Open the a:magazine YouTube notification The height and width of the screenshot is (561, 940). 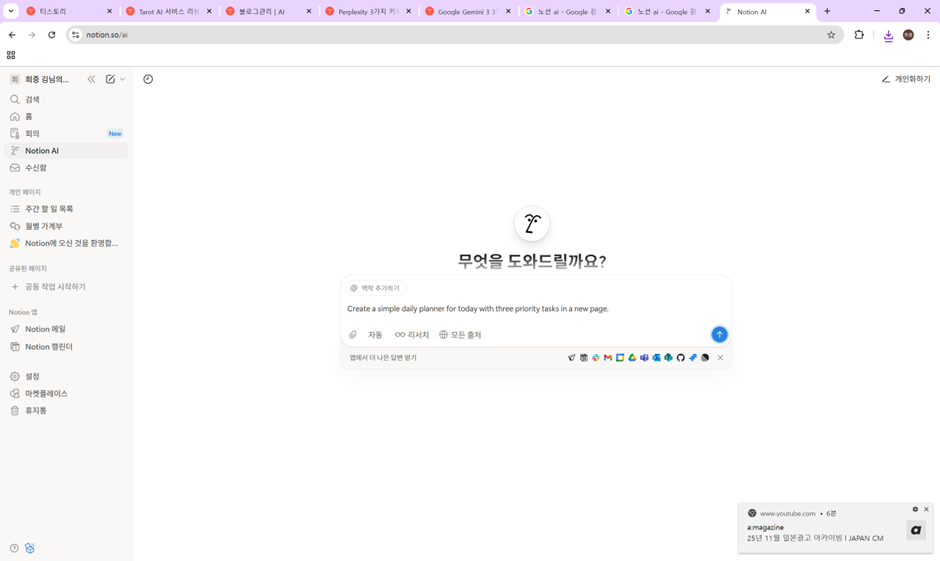836,527
